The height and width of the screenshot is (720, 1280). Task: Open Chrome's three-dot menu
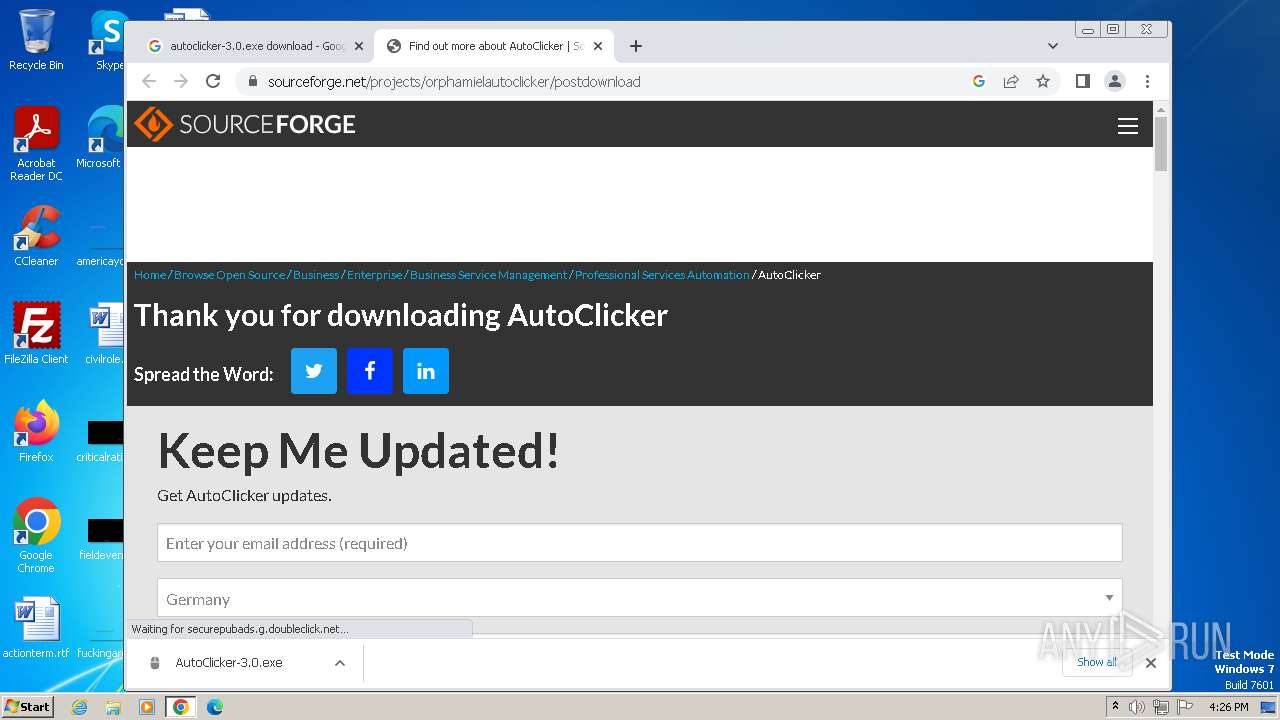coord(1147,81)
